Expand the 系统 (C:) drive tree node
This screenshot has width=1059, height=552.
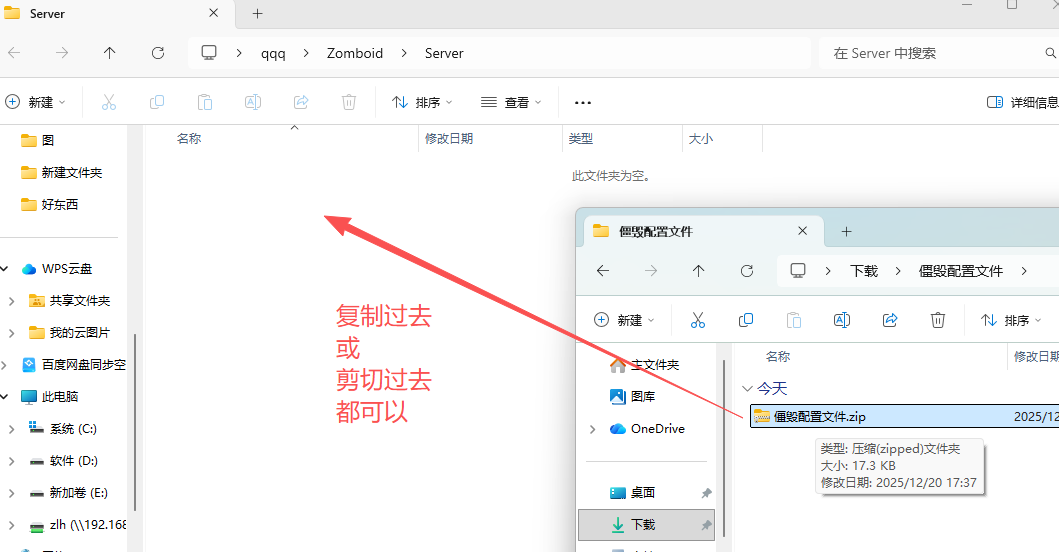pos(11,429)
